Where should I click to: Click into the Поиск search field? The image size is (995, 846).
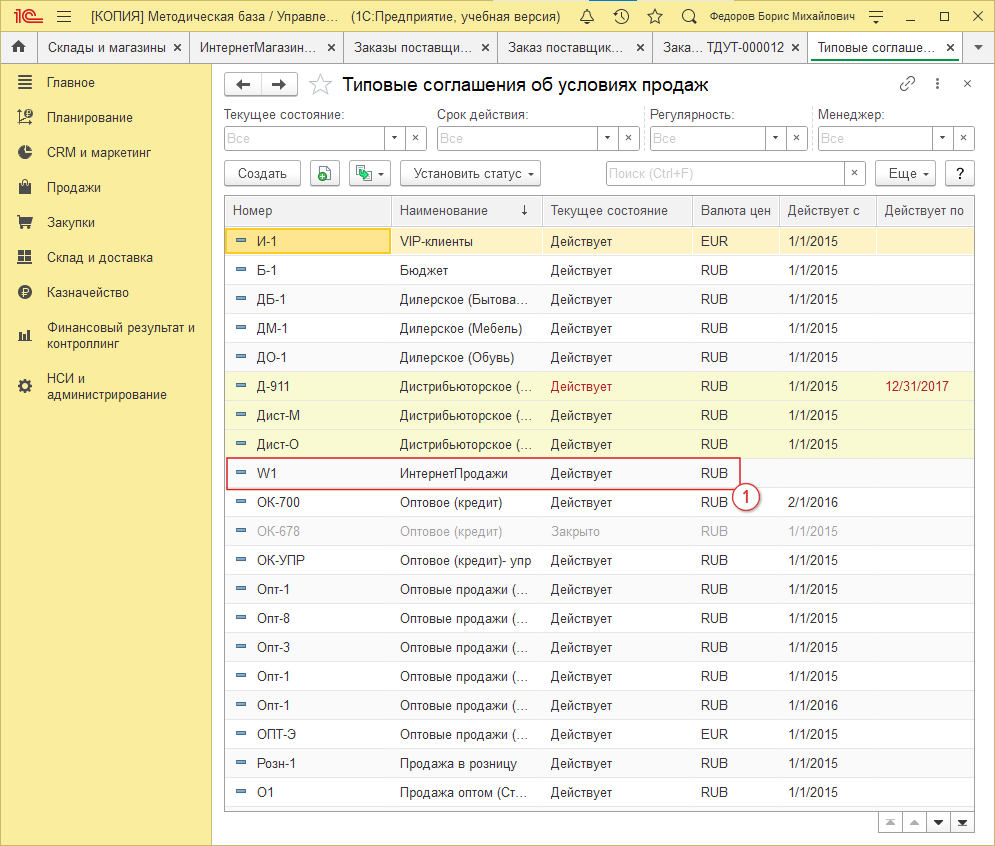coord(726,173)
